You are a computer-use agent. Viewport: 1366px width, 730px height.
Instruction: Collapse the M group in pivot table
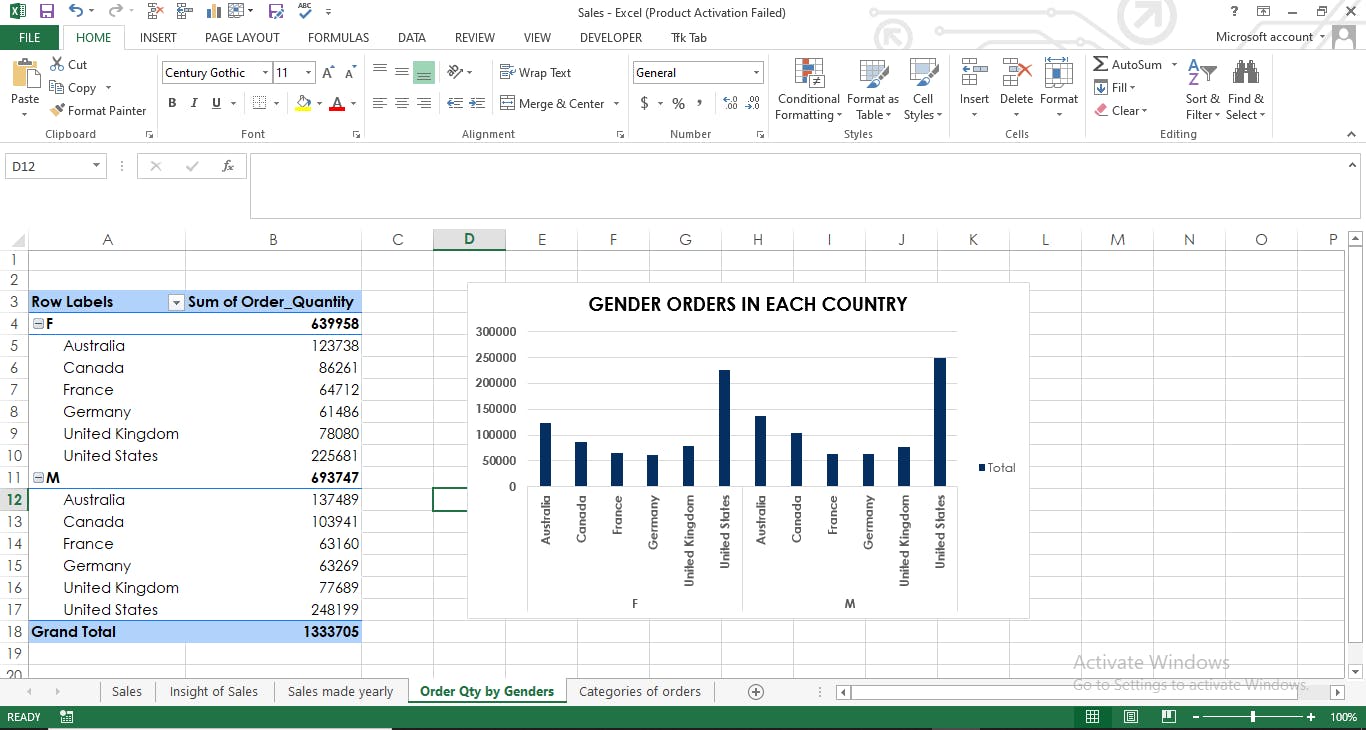pyautogui.click(x=39, y=478)
